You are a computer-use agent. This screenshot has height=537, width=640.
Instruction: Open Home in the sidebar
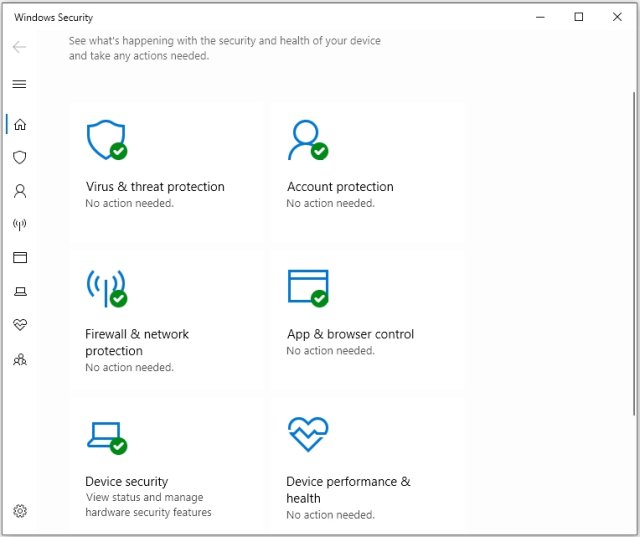(x=20, y=124)
